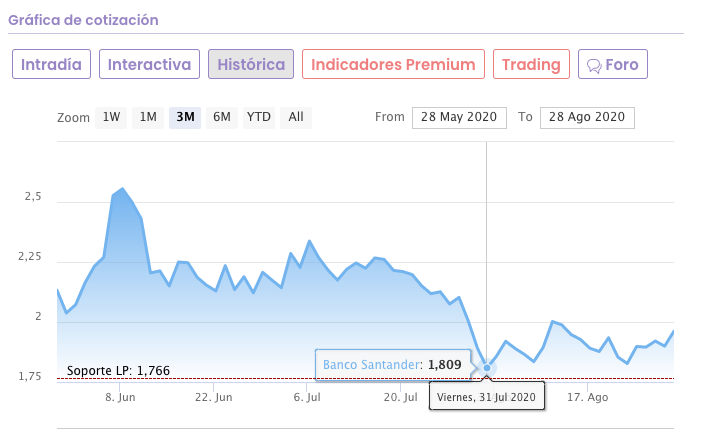Viewport: 702px width, 429px height.
Task: Show All historical data
Action: tap(296, 117)
